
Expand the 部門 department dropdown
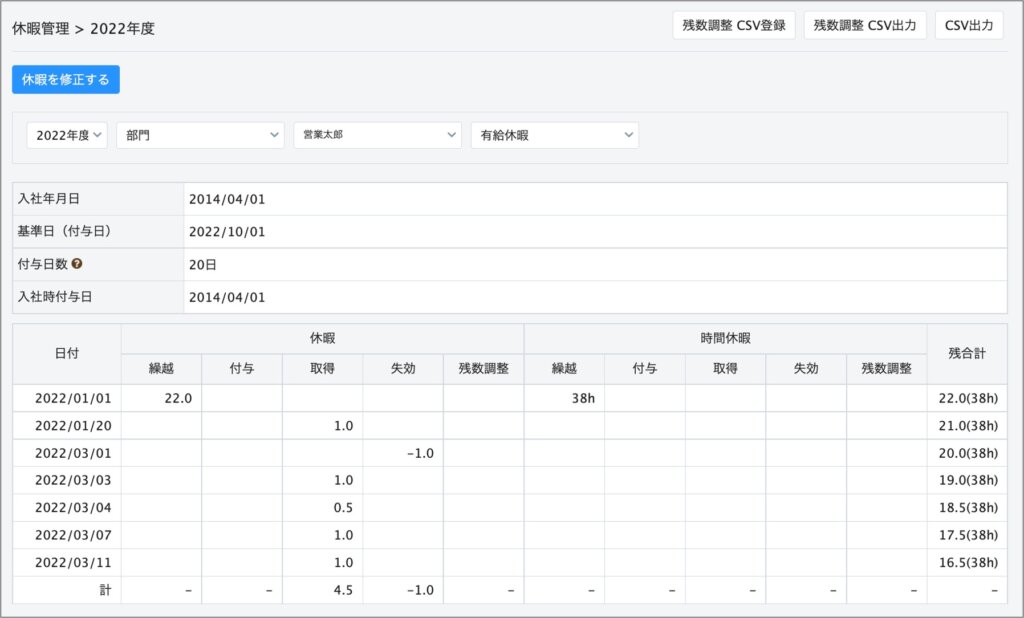[x=200, y=135]
